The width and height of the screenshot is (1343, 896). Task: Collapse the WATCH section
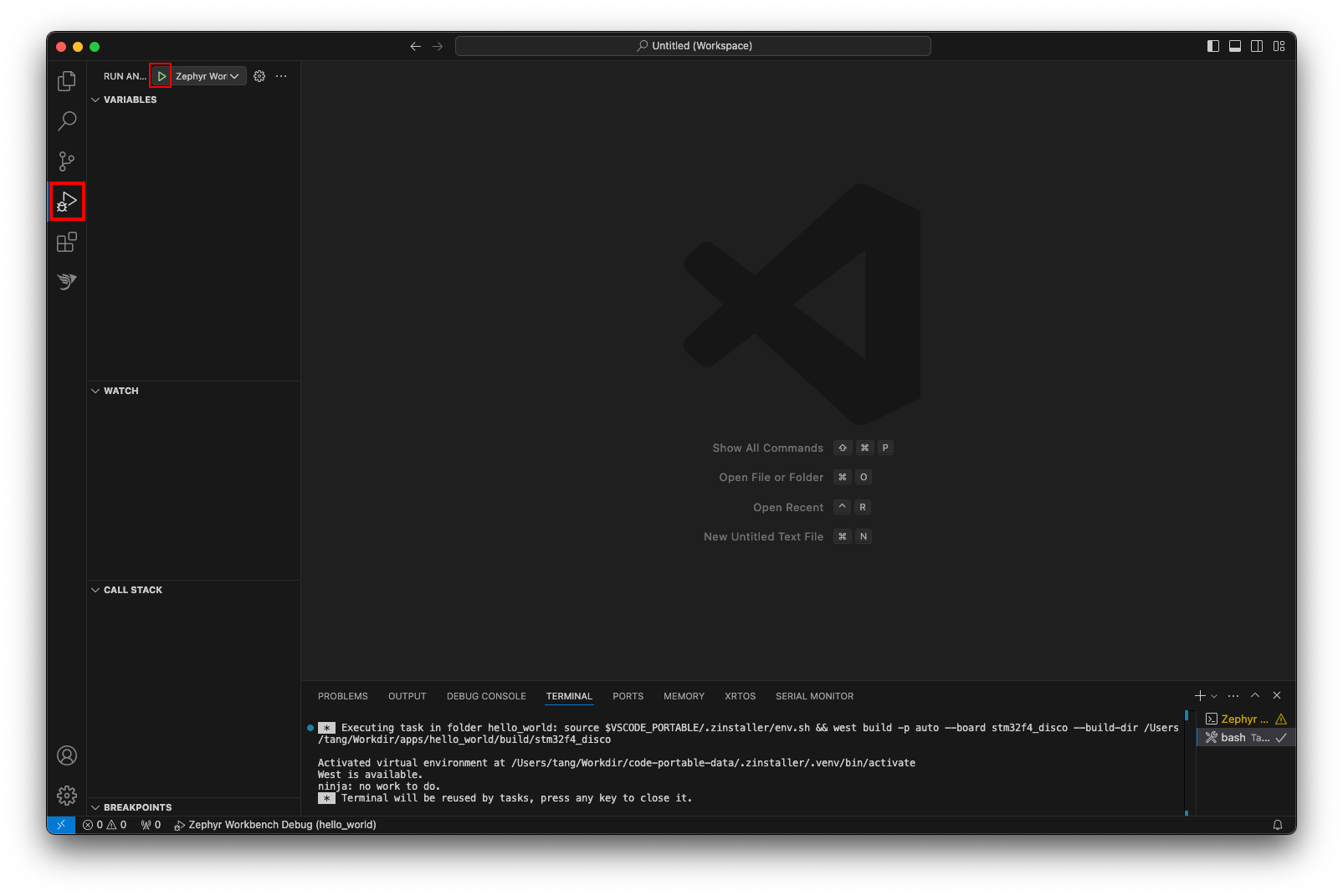pos(95,391)
